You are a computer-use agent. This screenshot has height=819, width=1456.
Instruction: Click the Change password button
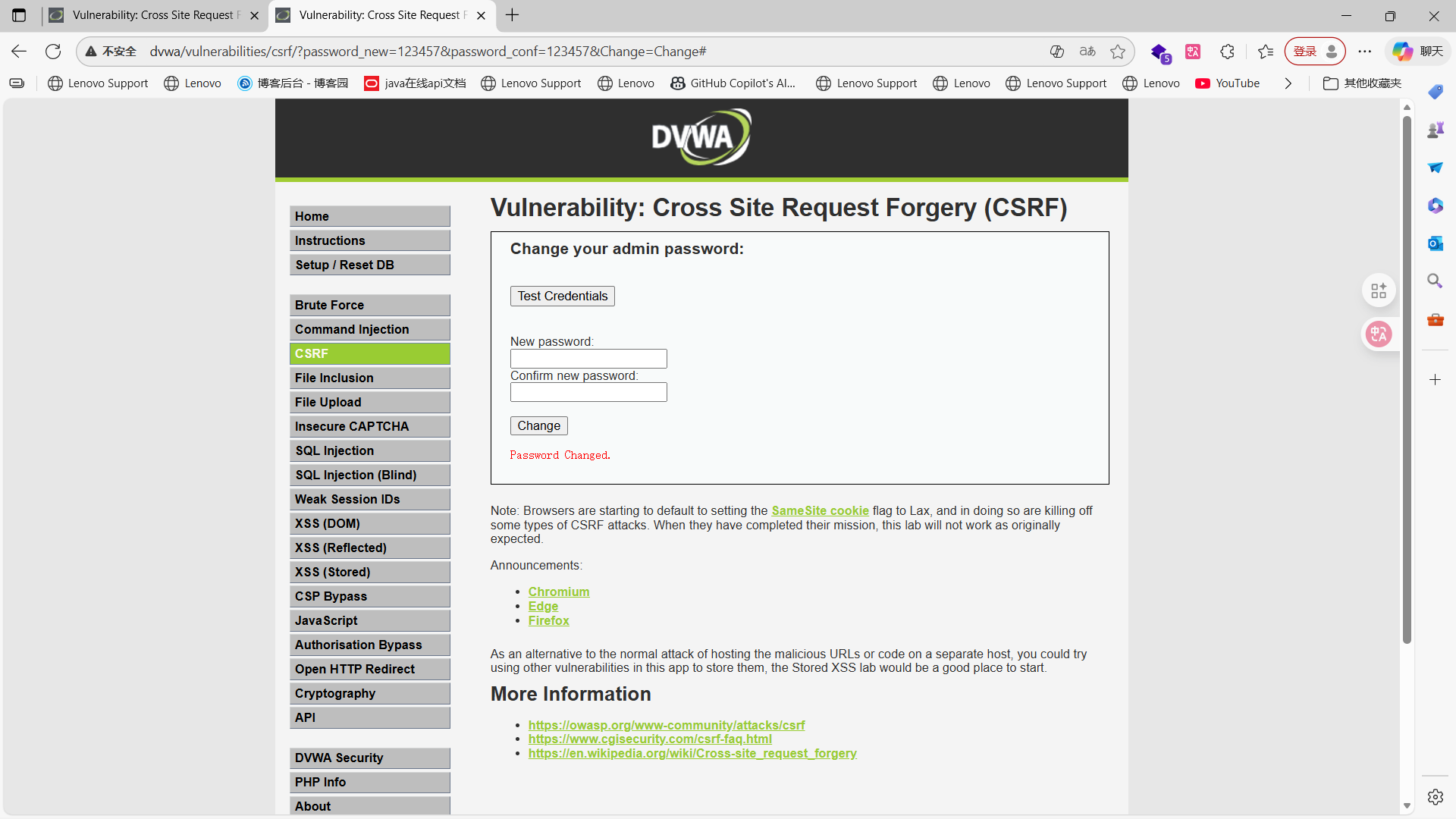pyautogui.click(x=538, y=426)
